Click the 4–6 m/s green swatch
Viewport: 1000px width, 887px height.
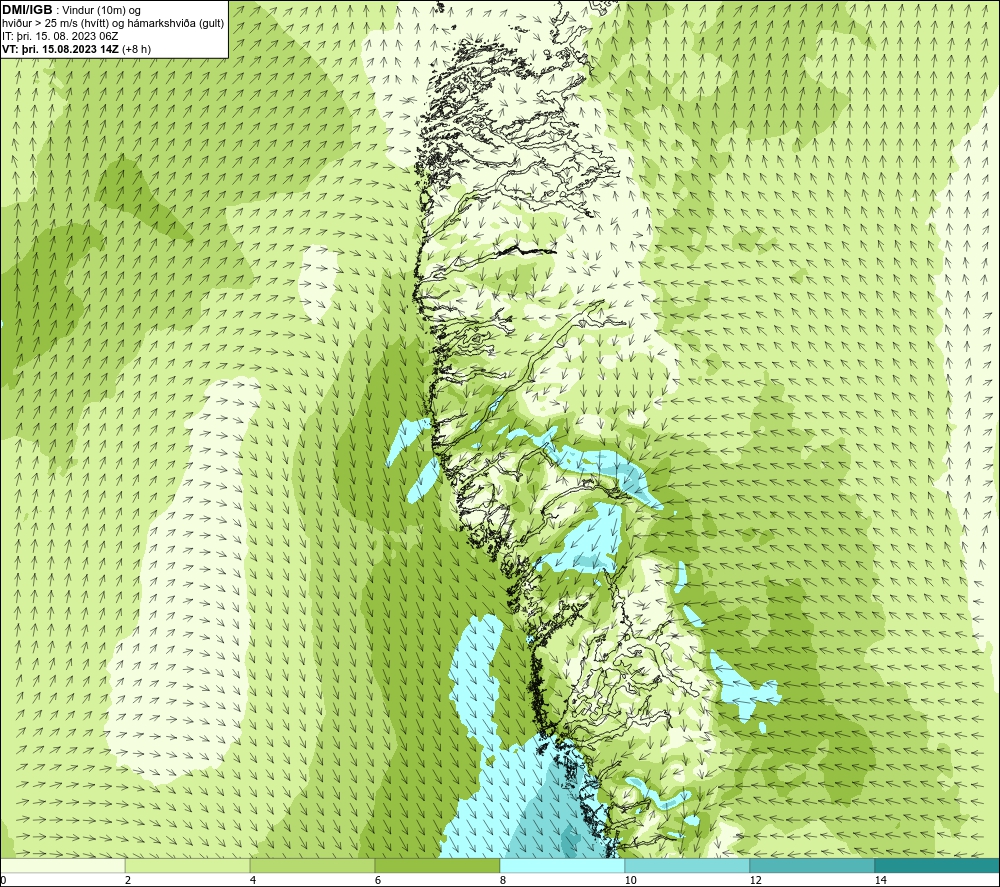[312, 865]
